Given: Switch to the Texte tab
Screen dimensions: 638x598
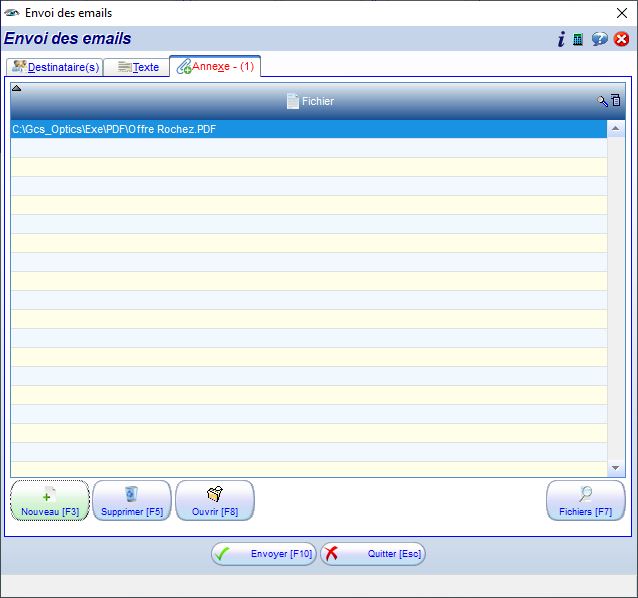Looking at the screenshot, I should pos(137,67).
